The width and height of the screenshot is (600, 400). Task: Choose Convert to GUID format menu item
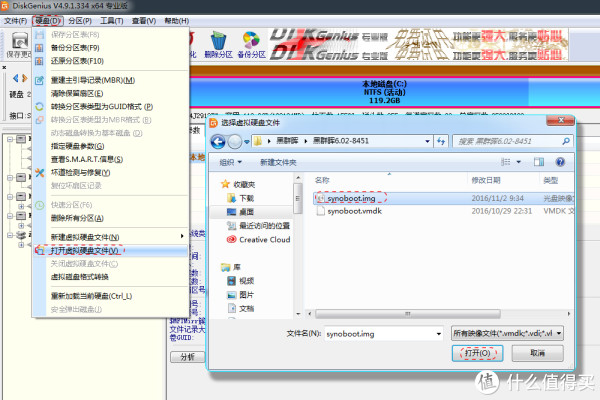point(111,107)
